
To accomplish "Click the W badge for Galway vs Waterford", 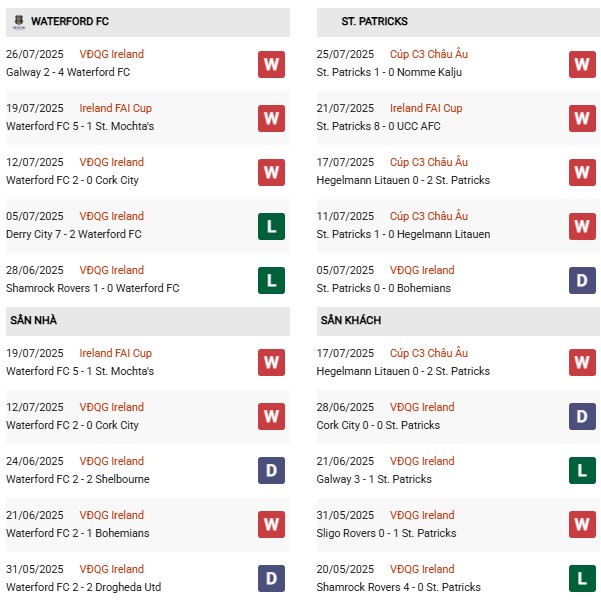I will [x=271, y=65].
